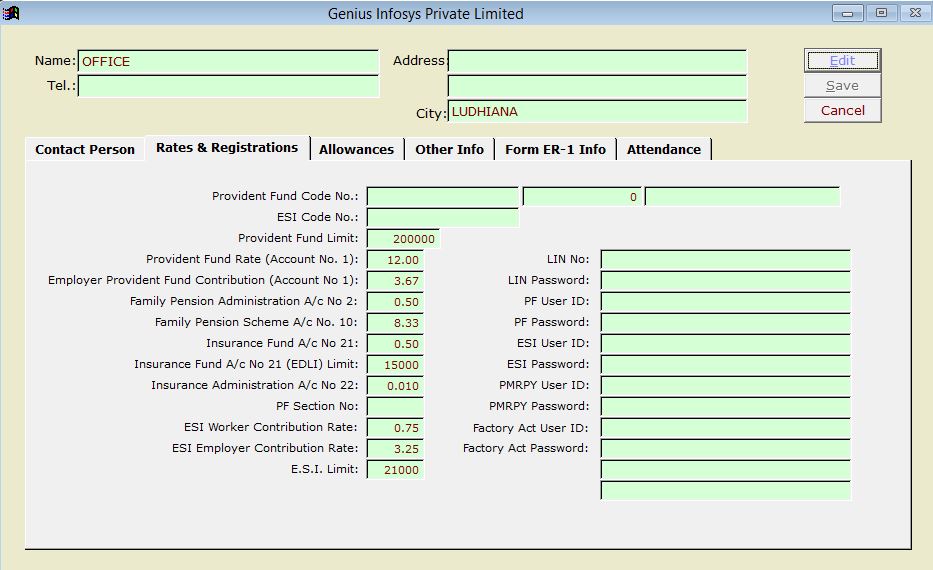Click the Cancel button
The width and height of the screenshot is (933, 570).
click(842, 110)
